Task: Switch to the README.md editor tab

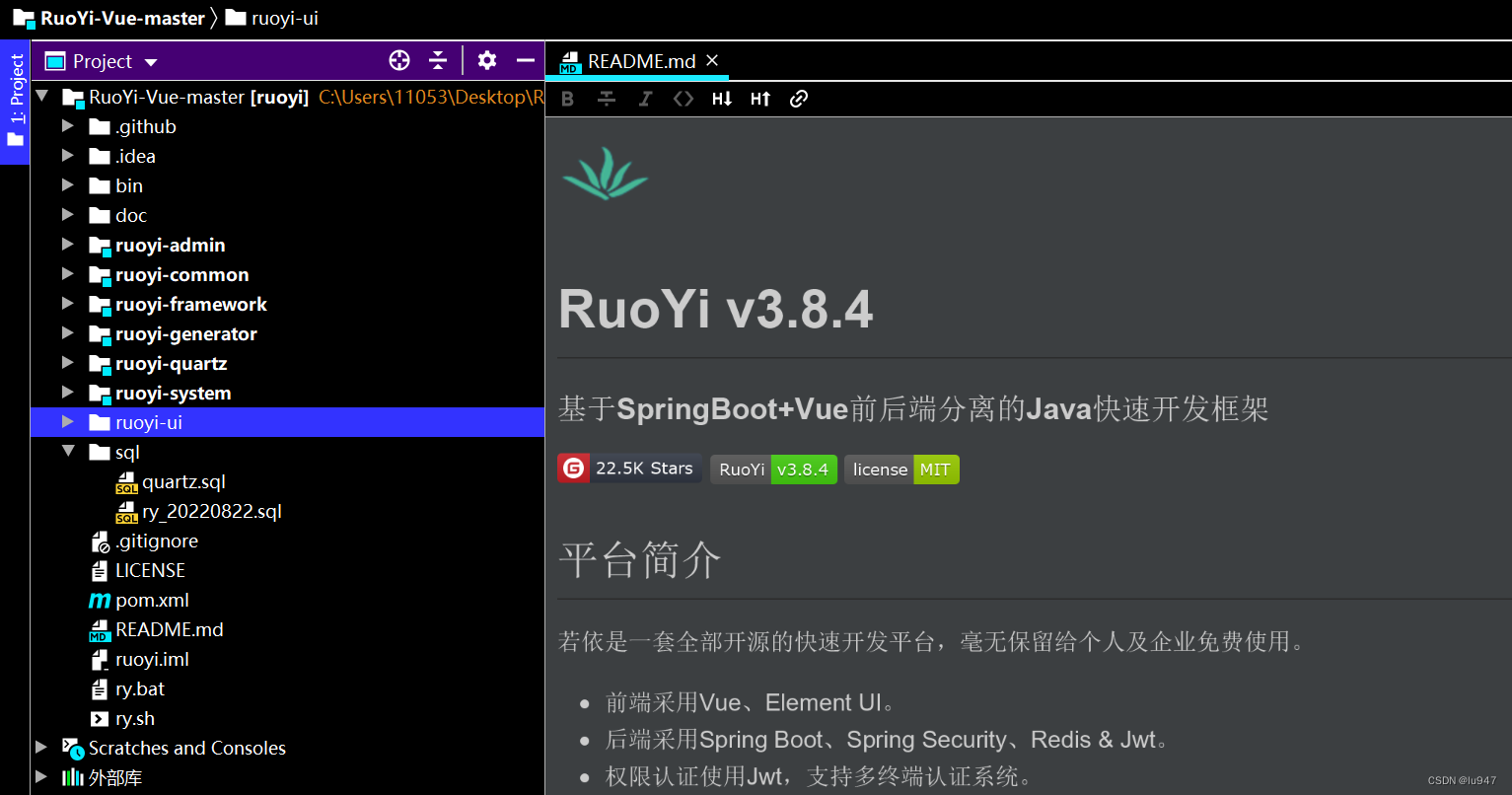Action: (638, 61)
